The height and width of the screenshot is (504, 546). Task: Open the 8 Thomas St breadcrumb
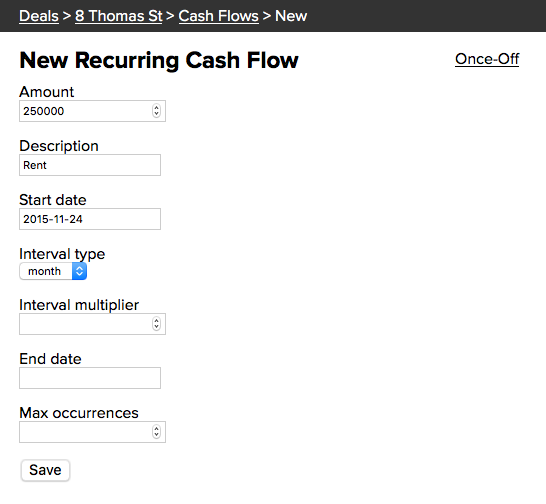click(119, 16)
